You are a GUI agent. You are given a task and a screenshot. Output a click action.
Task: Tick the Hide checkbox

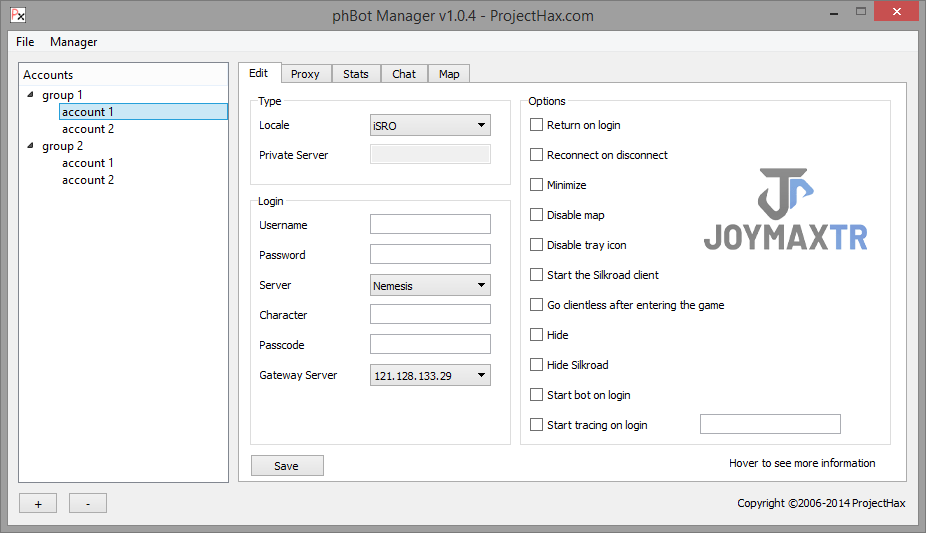click(536, 335)
